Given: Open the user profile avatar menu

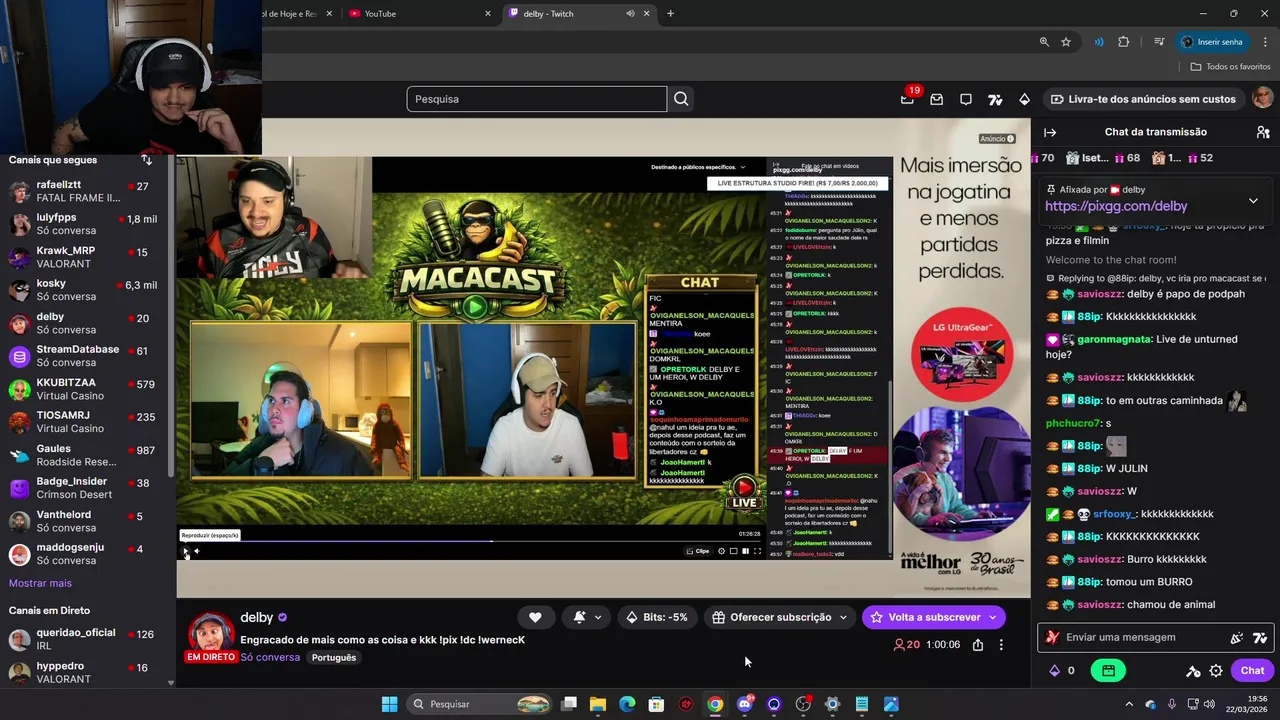Looking at the screenshot, I should point(1263,98).
